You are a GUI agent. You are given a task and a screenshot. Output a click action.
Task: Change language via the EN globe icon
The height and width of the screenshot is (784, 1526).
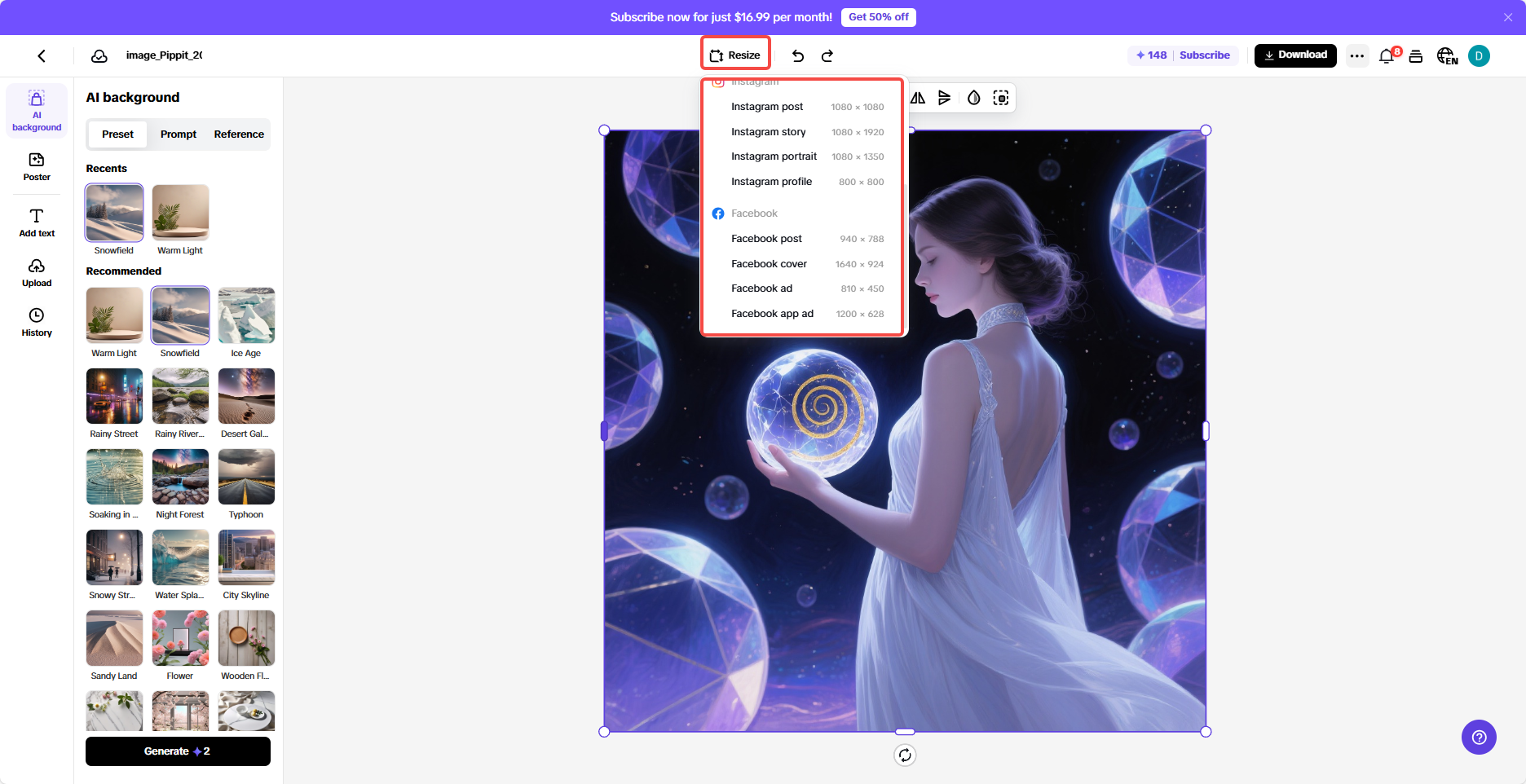1447,55
